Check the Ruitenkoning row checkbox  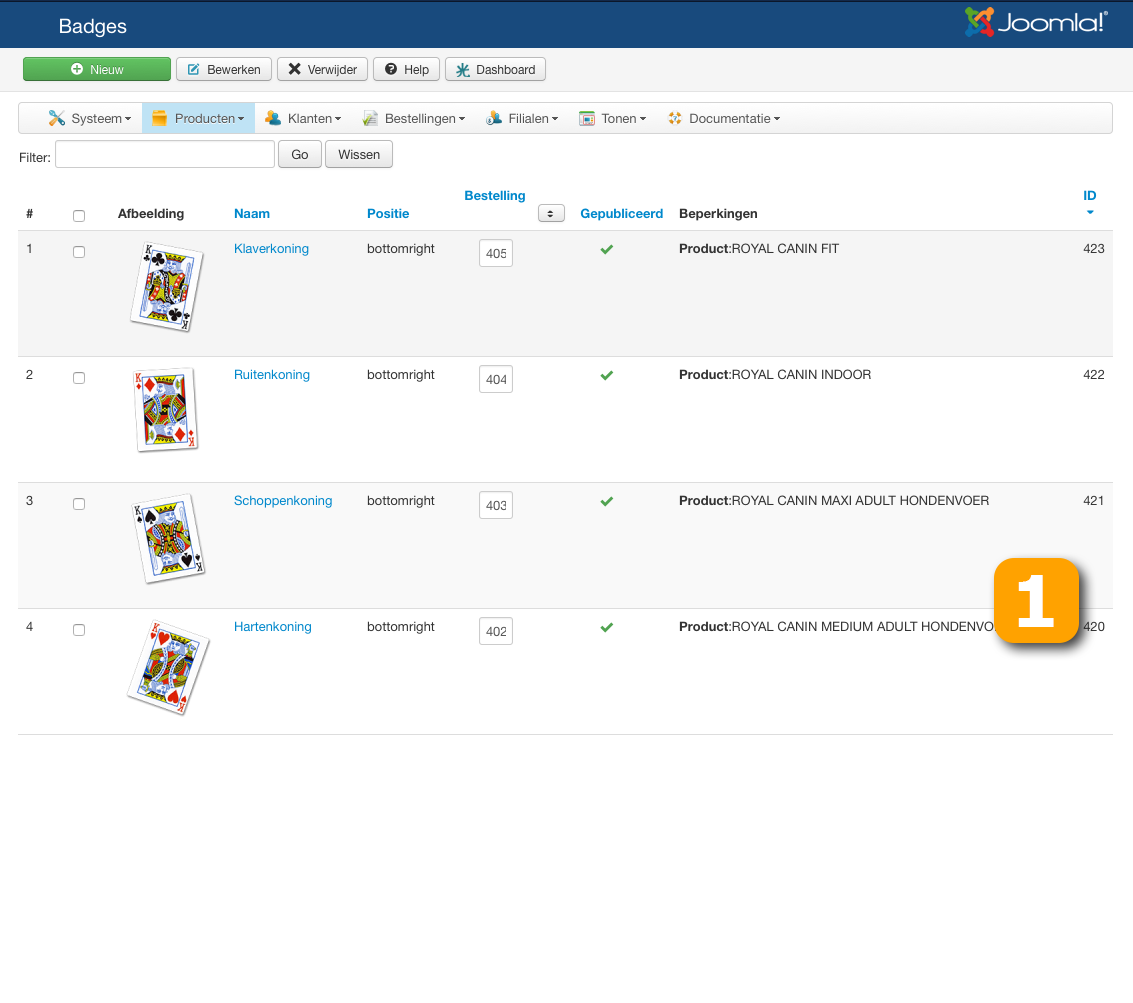[79, 378]
